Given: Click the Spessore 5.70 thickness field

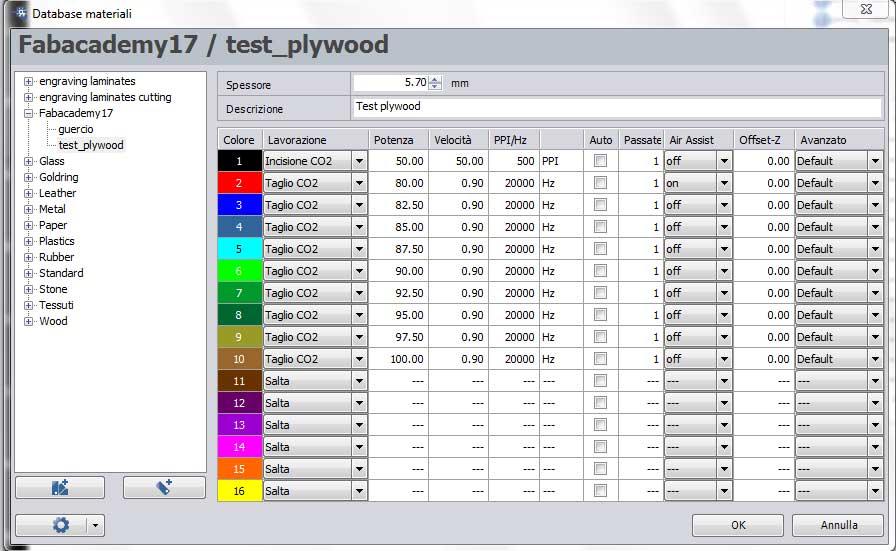Looking at the screenshot, I should click(x=391, y=83).
